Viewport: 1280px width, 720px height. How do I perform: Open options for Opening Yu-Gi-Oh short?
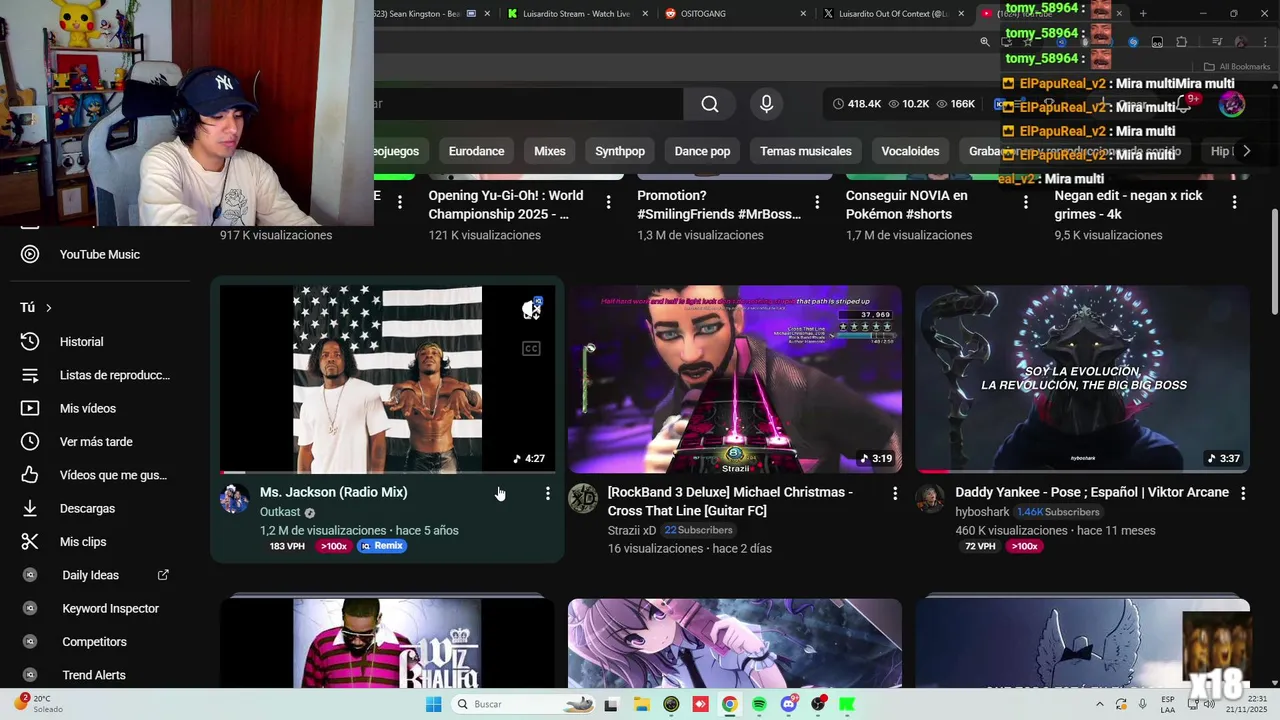pyautogui.click(x=608, y=202)
